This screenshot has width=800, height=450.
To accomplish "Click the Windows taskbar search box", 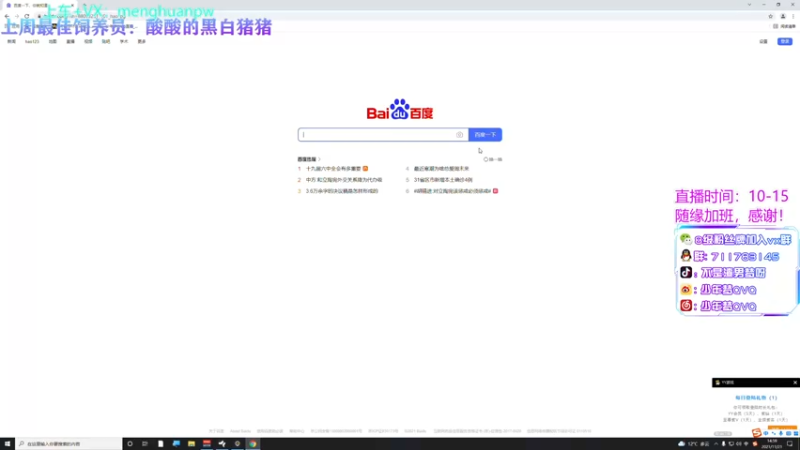I will click(68, 444).
